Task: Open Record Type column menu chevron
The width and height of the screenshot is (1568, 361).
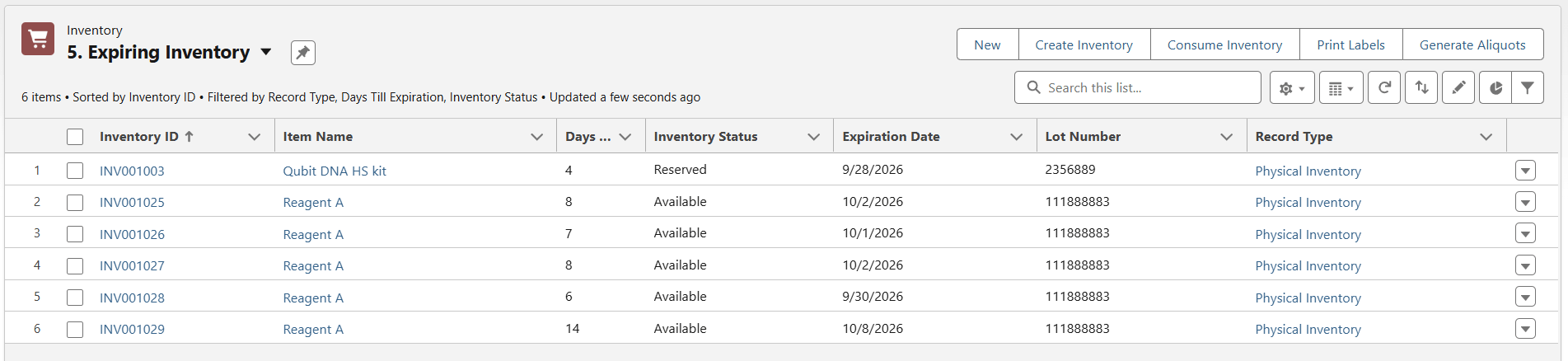Action: click(x=1486, y=137)
